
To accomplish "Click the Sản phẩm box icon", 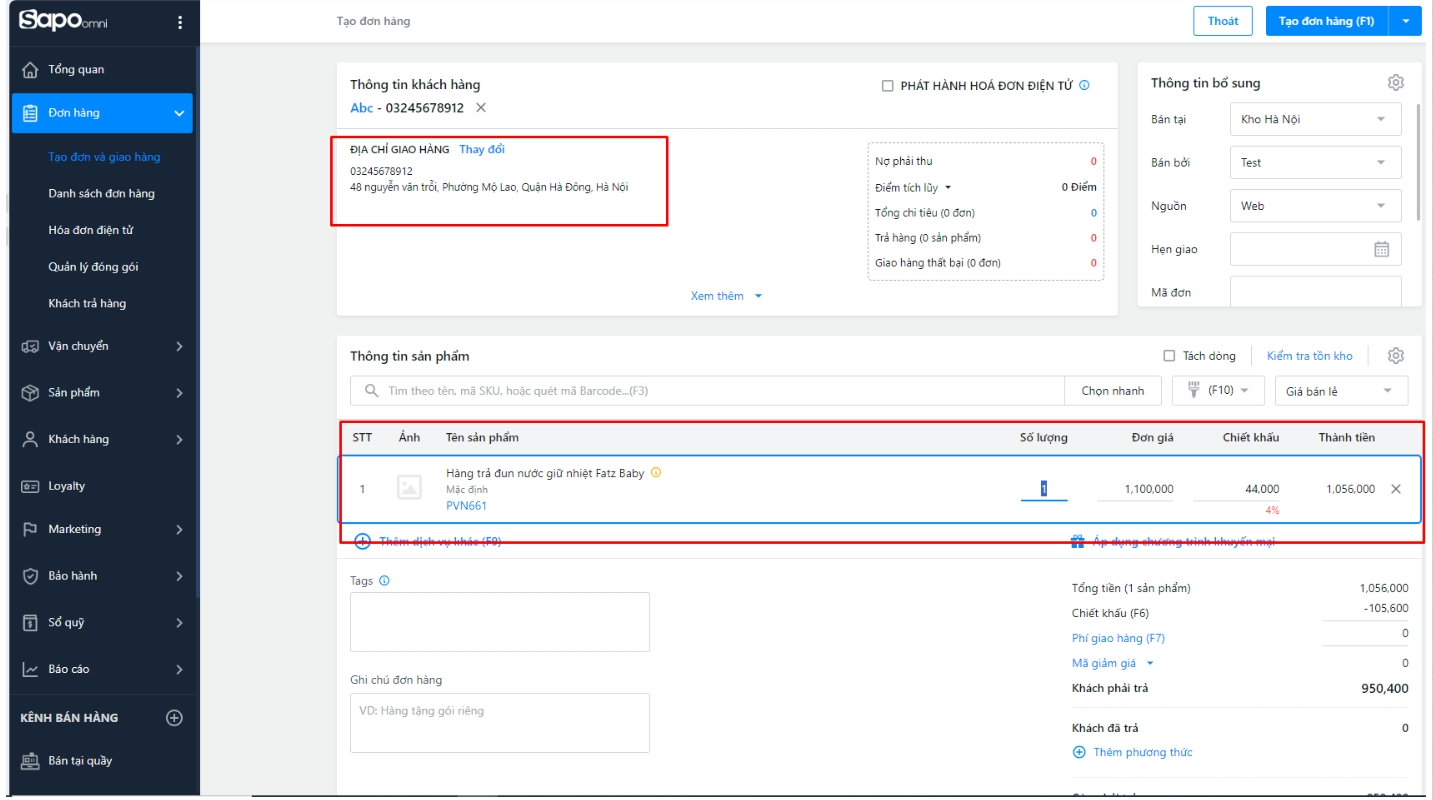I will click(30, 393).
